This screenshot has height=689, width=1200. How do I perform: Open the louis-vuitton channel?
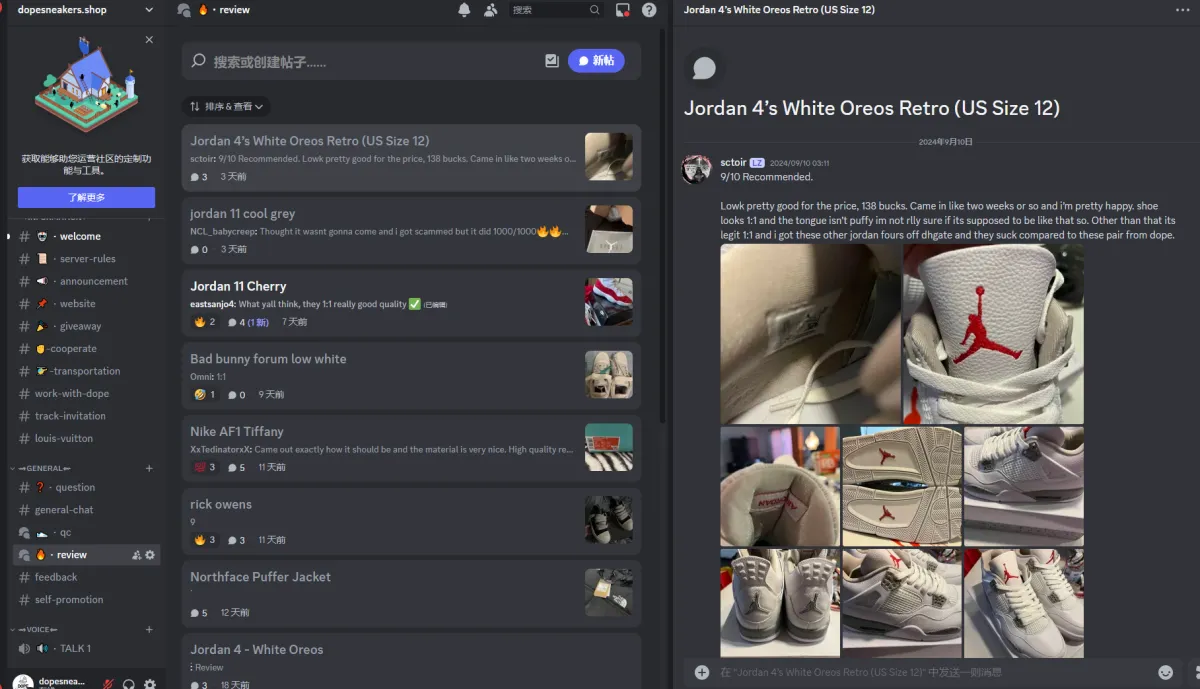(86, 438)
